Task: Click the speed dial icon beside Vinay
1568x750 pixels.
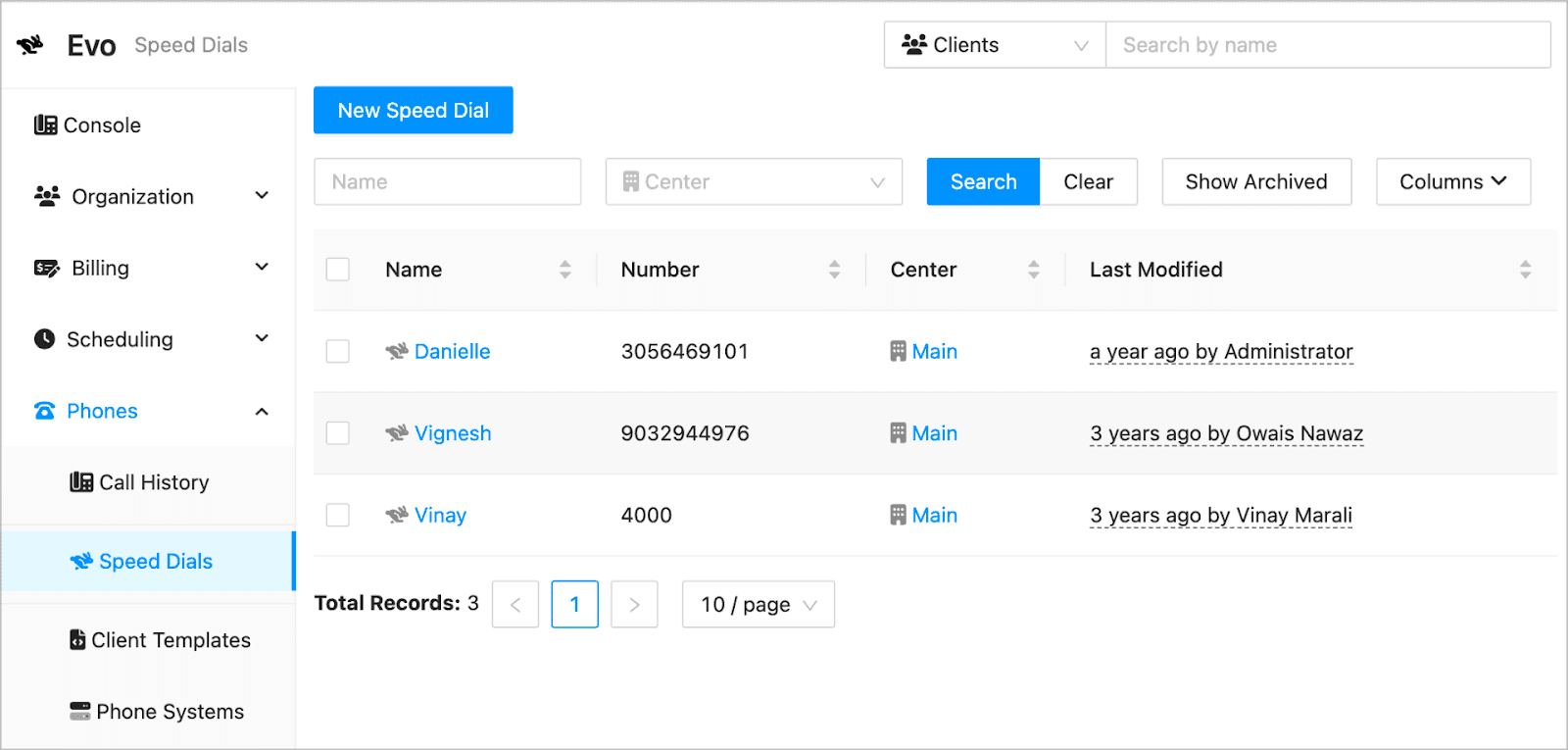Action: 397,515
